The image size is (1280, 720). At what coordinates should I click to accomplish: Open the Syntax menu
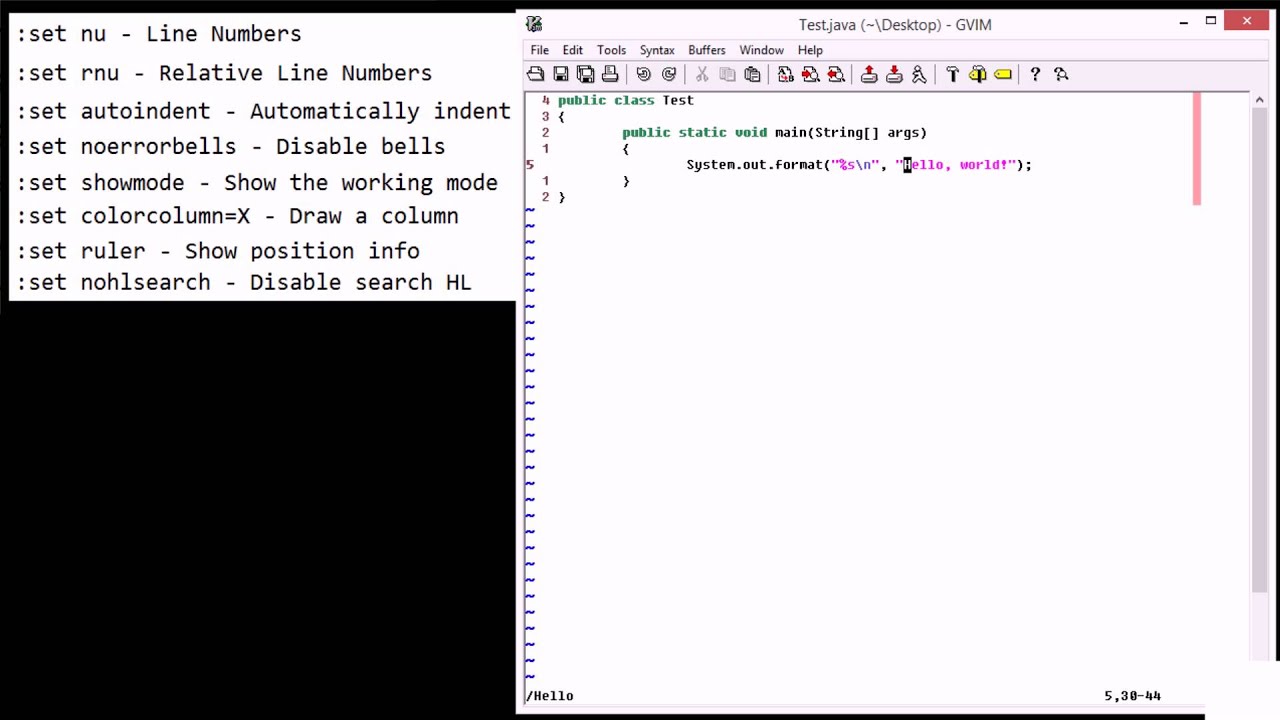point(657,50)
